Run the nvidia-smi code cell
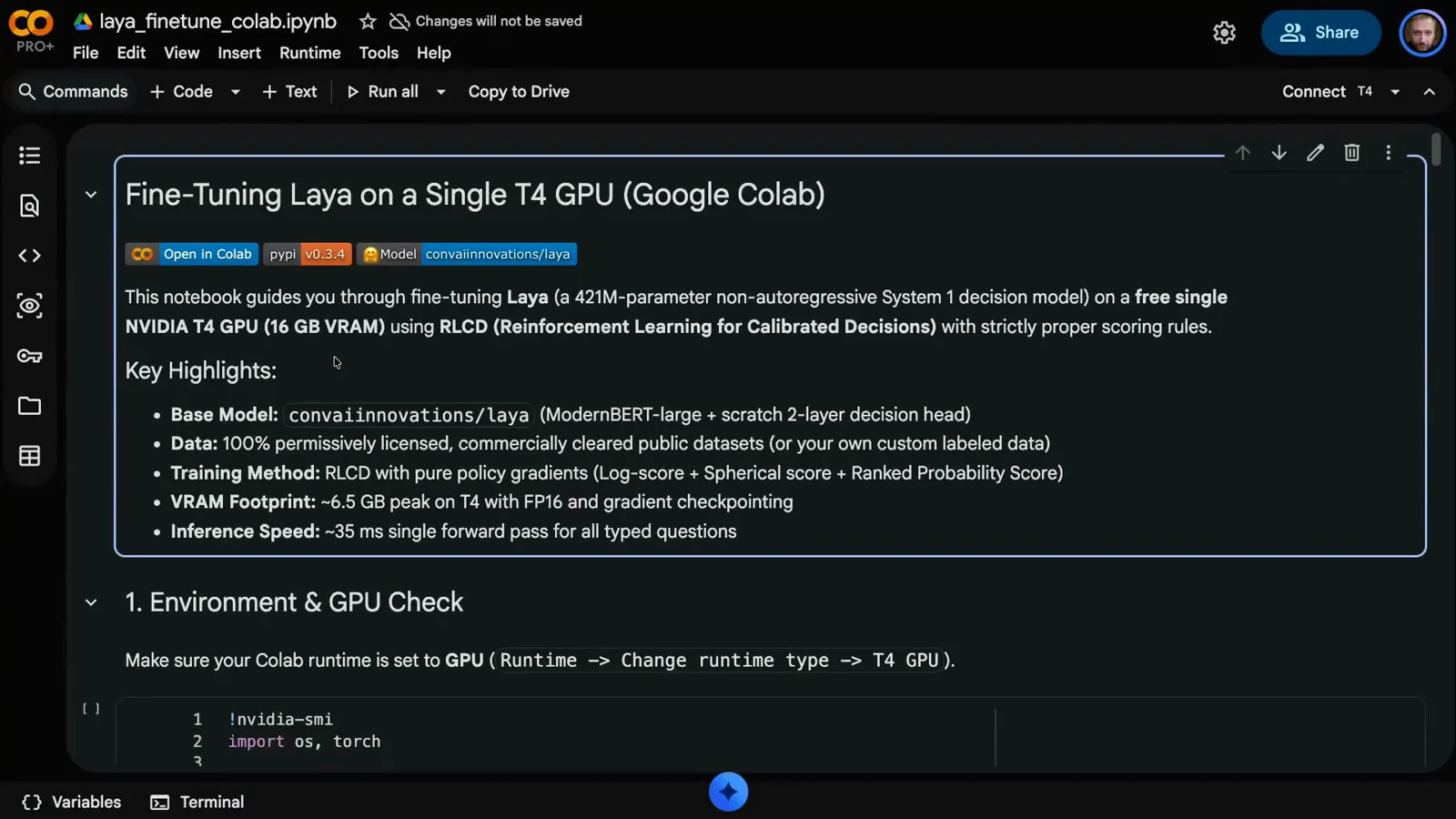The width and height of the screenshot is (1456, 819). (91, 708)
